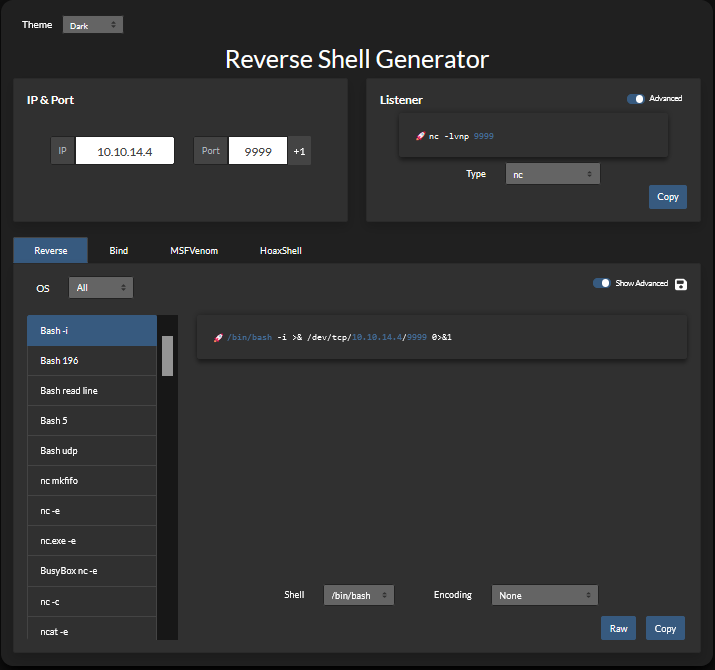Select the nc.exe -e payload
This screenshot has width=715, height=670.
coord(92,541)
